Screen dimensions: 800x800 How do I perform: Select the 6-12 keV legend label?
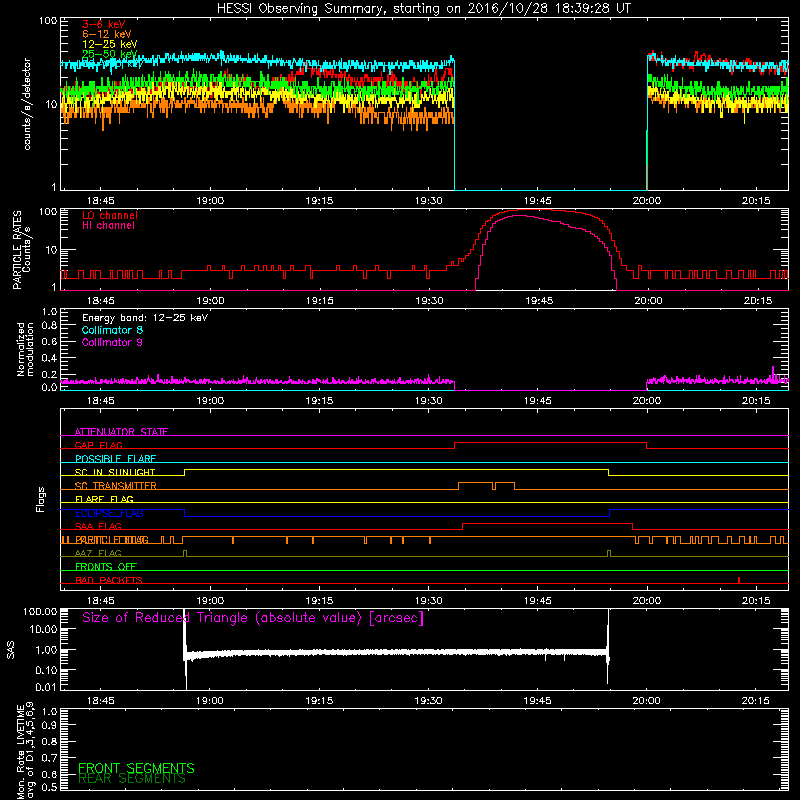pos(107,34)
